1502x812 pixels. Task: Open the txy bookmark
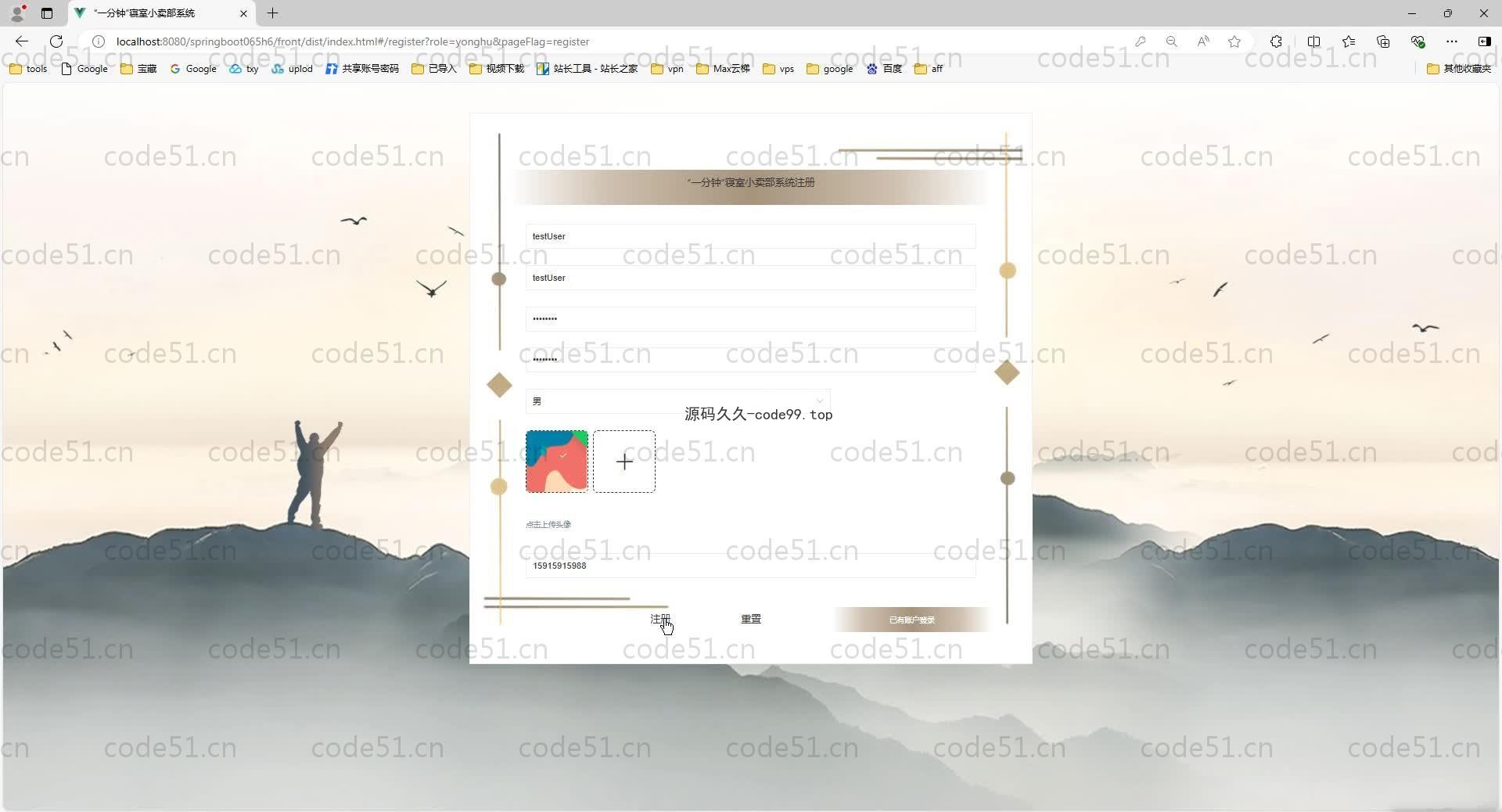tap(244, 69)
